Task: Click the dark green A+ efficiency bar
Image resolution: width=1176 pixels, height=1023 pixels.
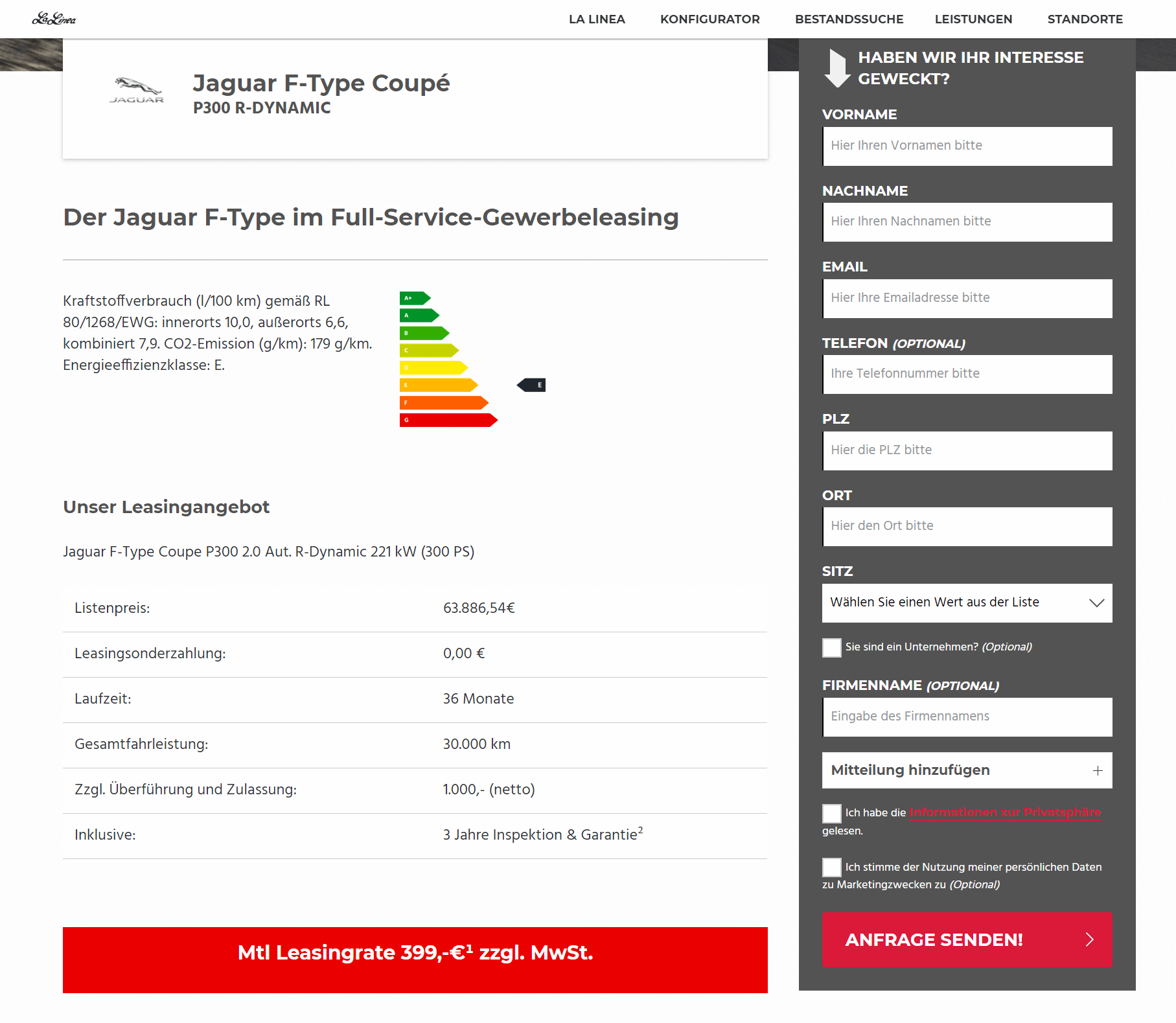Action: 415,298
